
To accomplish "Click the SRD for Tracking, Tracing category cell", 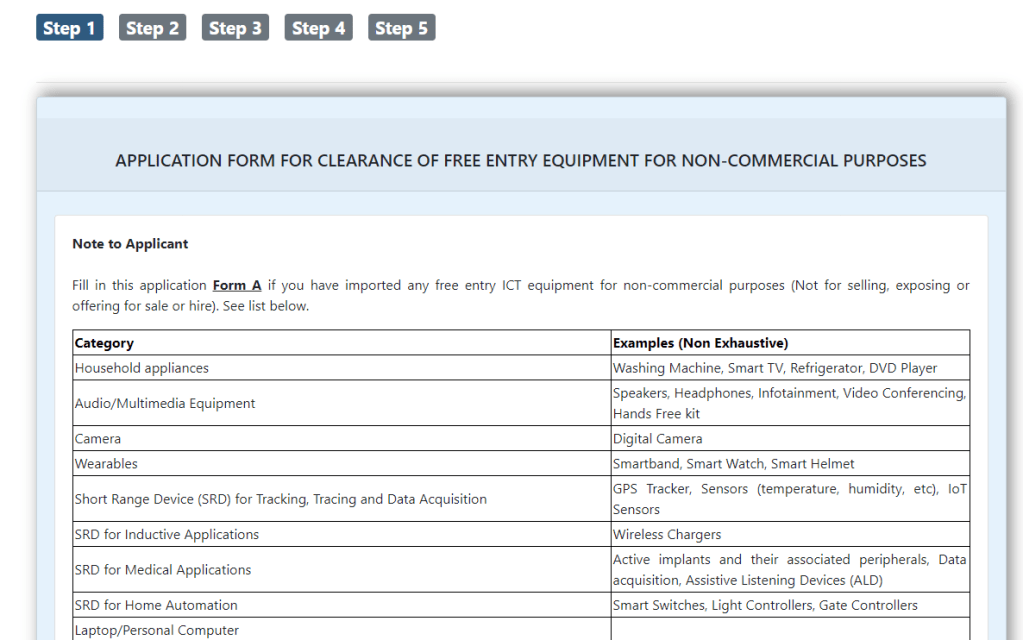I will [280, 499].
